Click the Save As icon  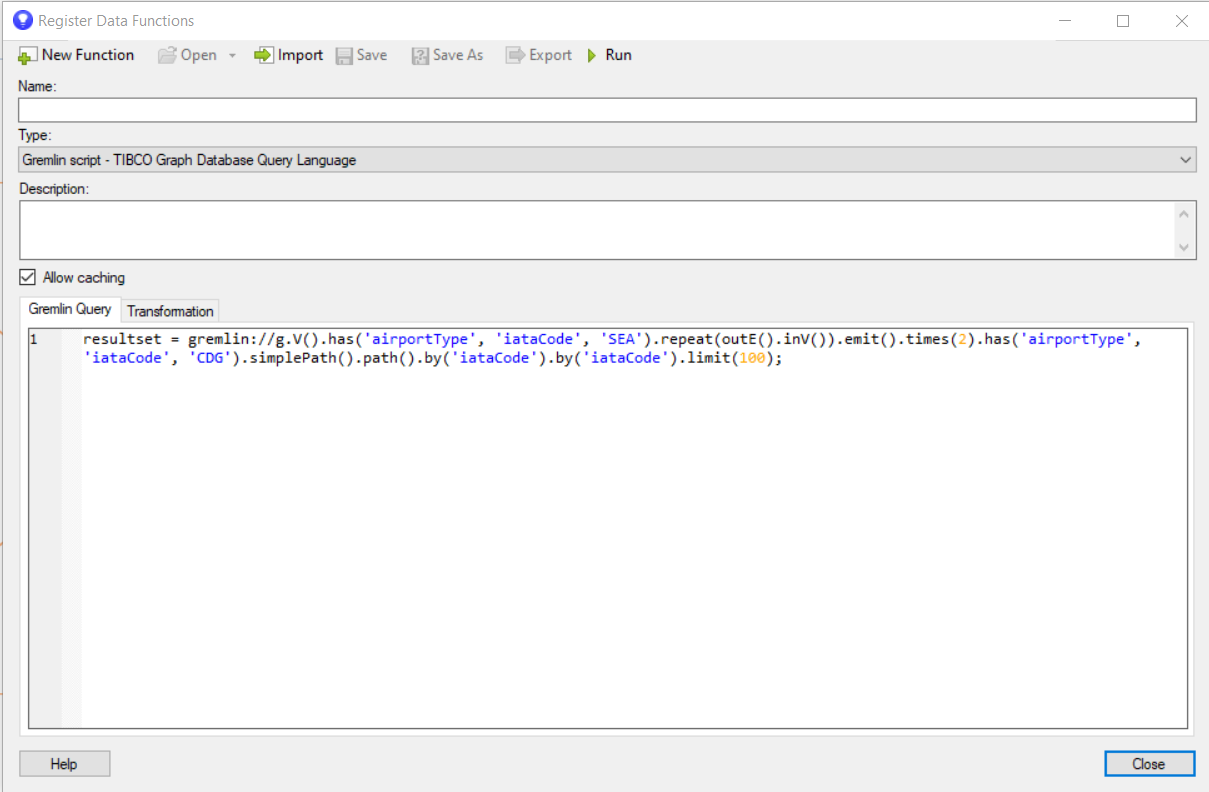click(420, 56)
